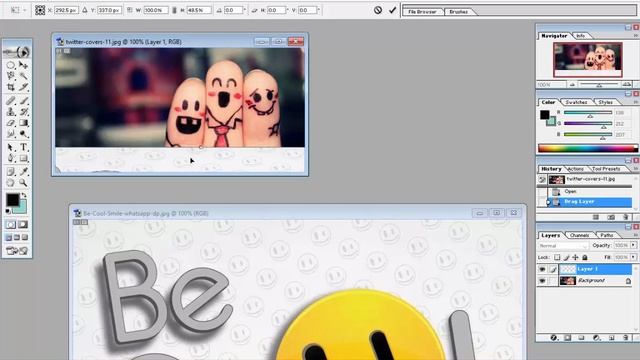Switch to the Channels tab
Viewport: 640px width, 360px height.
point(580,235)
